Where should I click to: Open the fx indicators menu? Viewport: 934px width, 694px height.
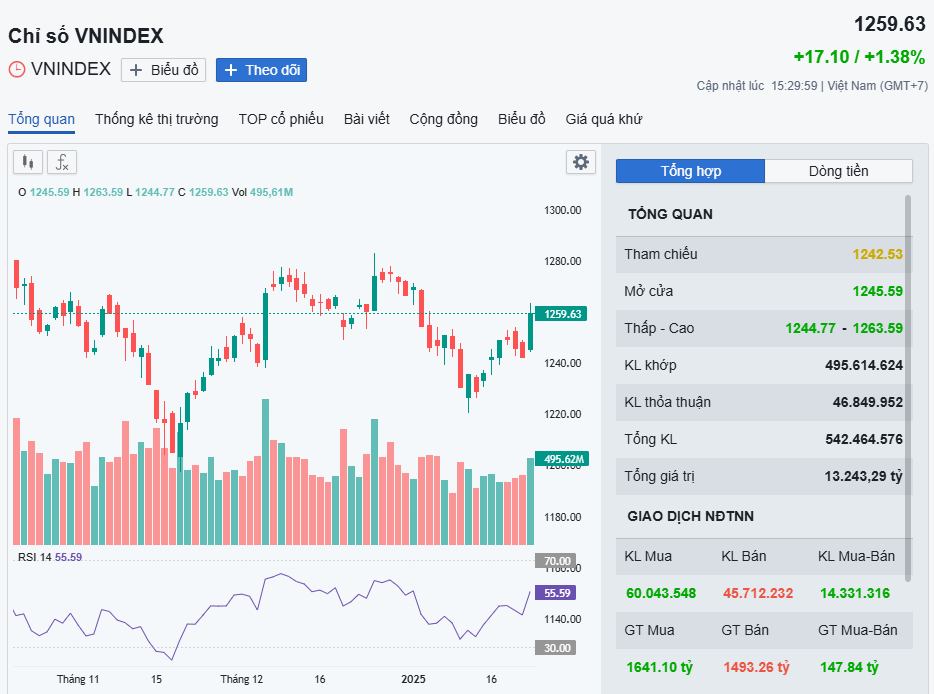coord(62,162)
